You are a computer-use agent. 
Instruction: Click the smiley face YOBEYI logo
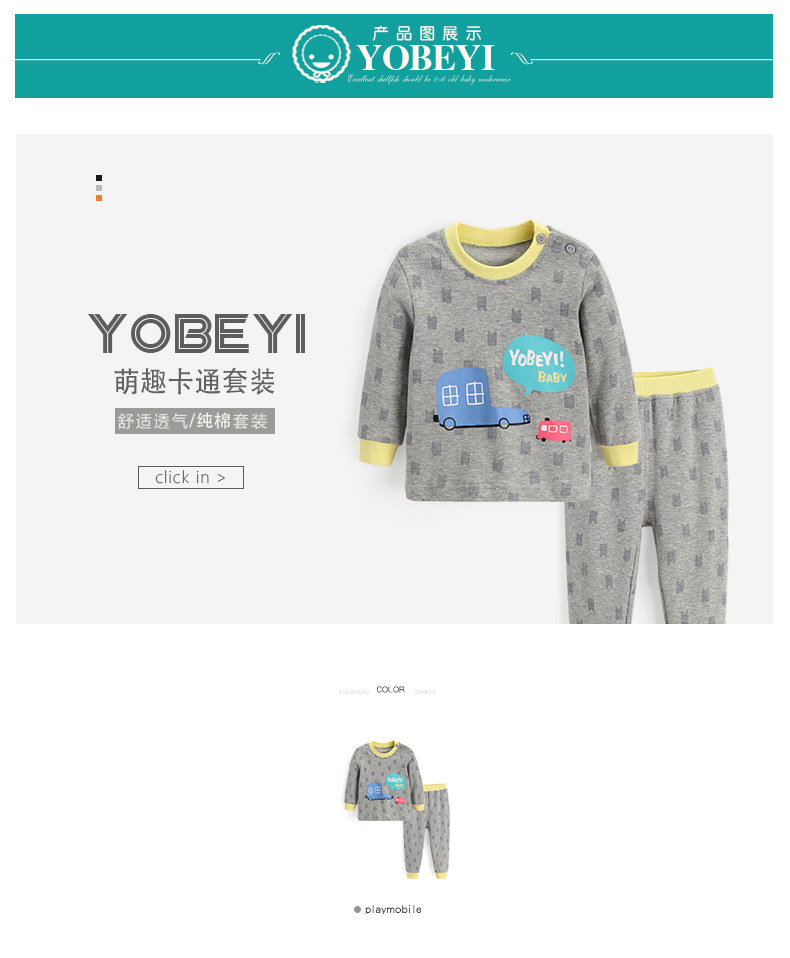tap(321, 54)
